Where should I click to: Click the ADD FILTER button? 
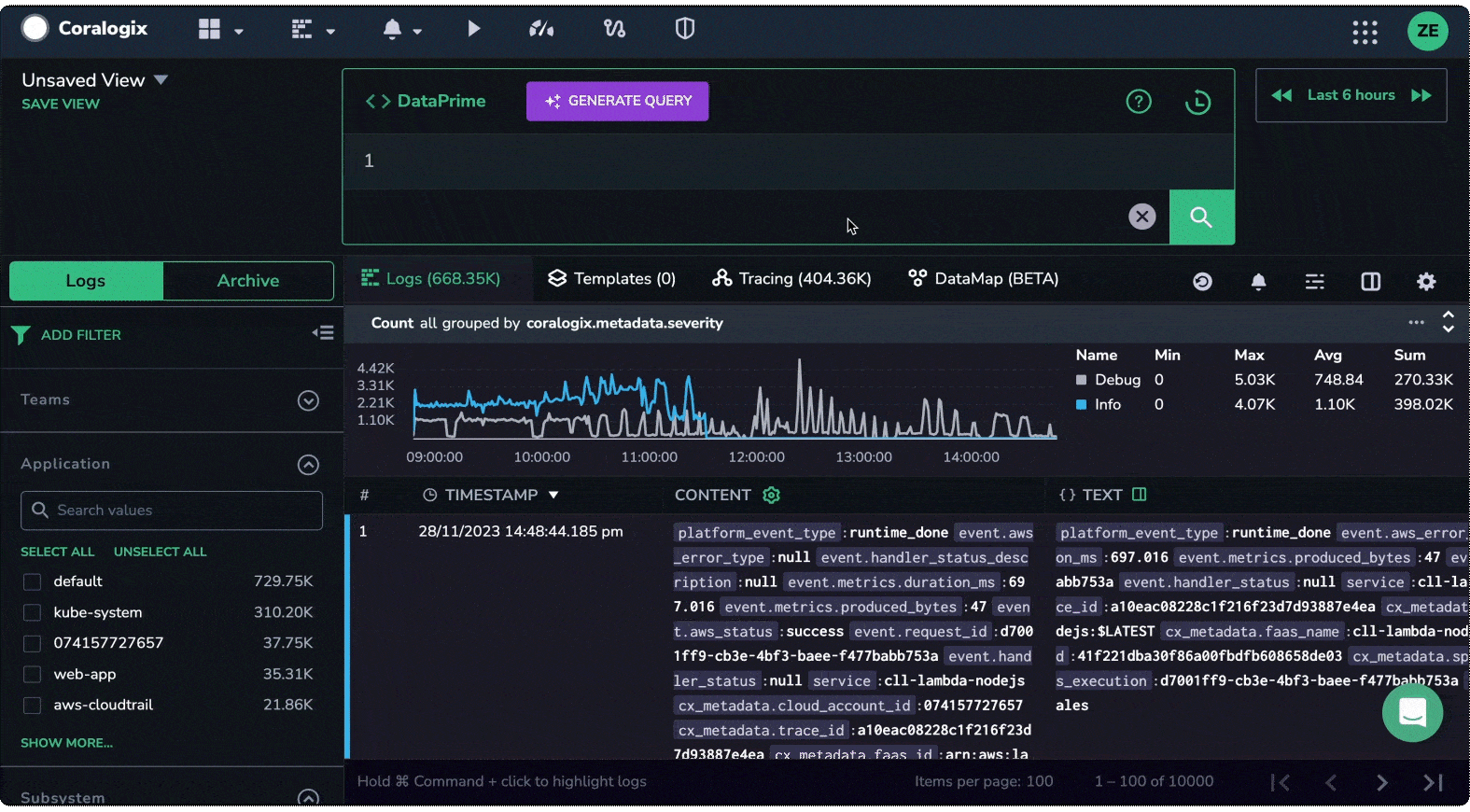66,334
